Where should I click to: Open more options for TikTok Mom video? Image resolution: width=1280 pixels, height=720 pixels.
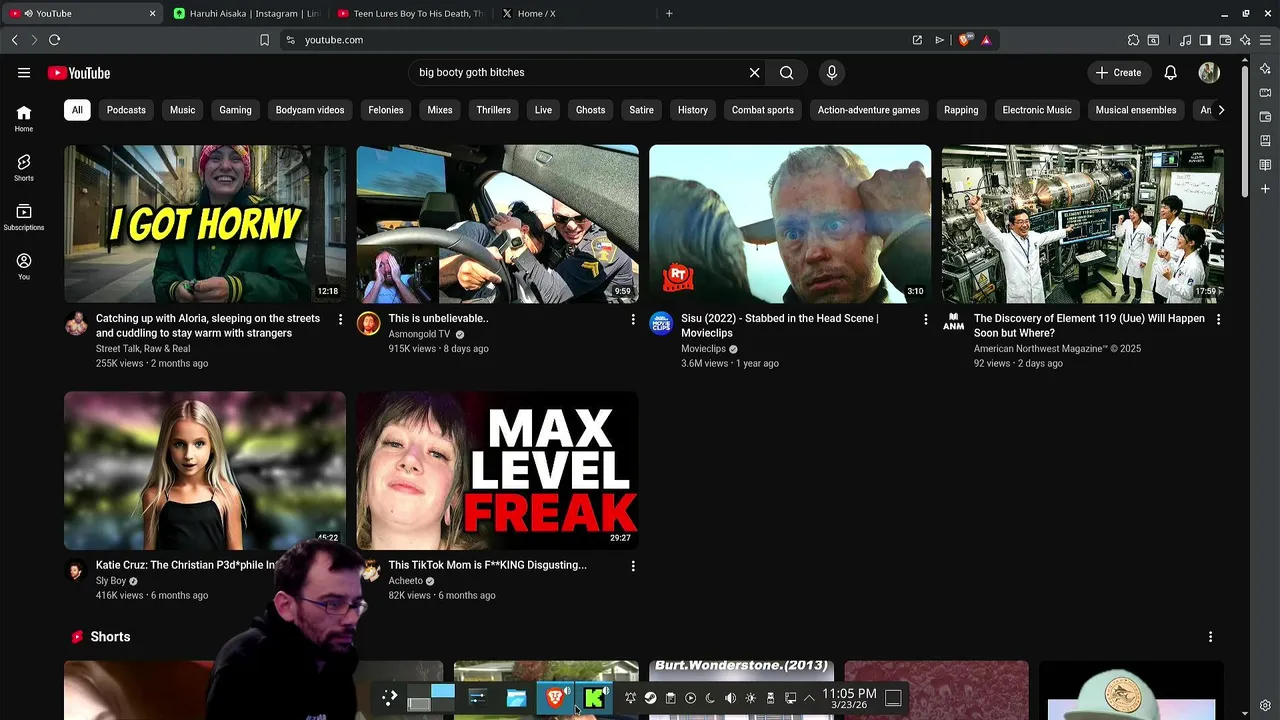click(633, 566)
